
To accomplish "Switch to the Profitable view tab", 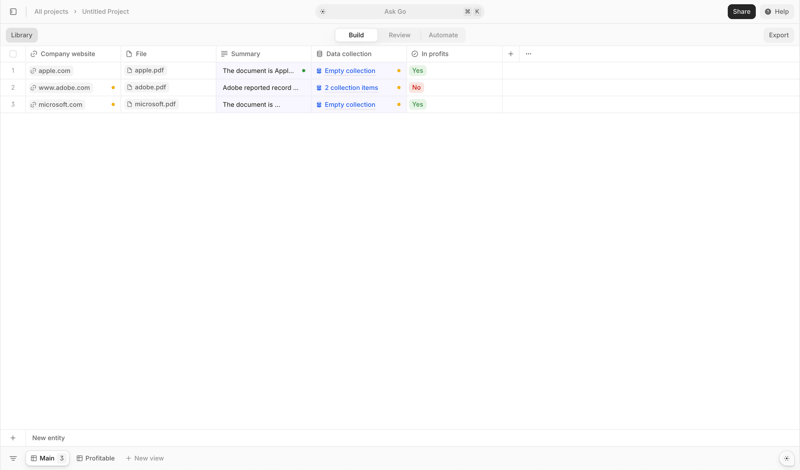I will click(x=95, y=458).
